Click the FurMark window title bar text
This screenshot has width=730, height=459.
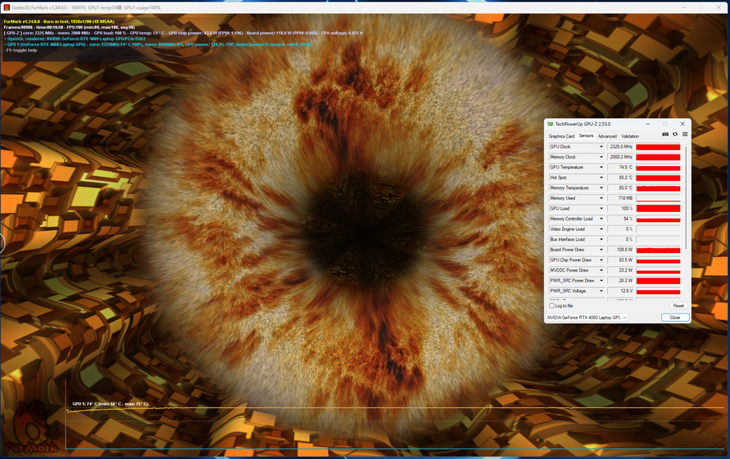pos(87,7)
